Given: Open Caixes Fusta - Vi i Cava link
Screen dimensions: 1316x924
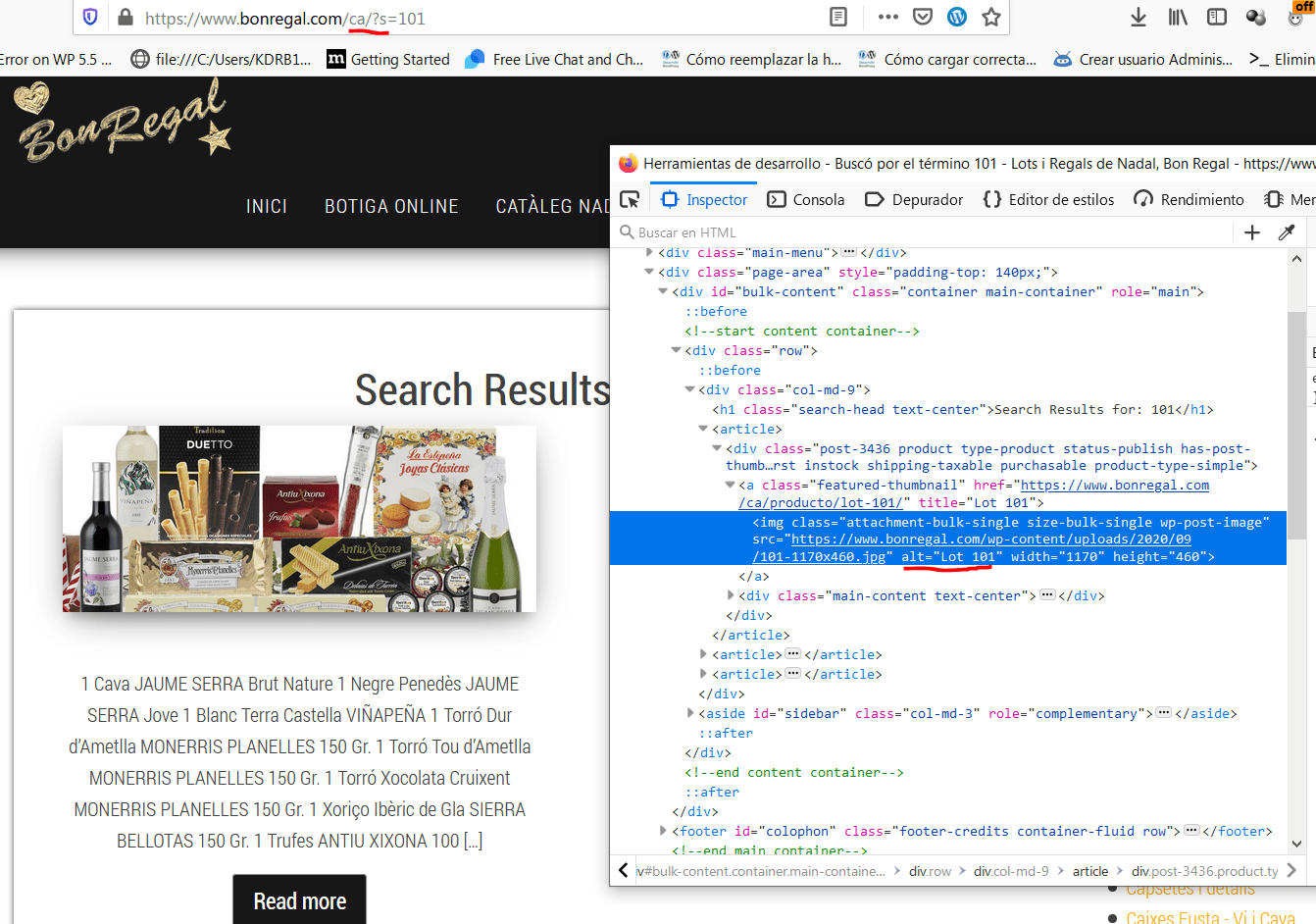Looking at the screenshot, I should pos(1211,916).
